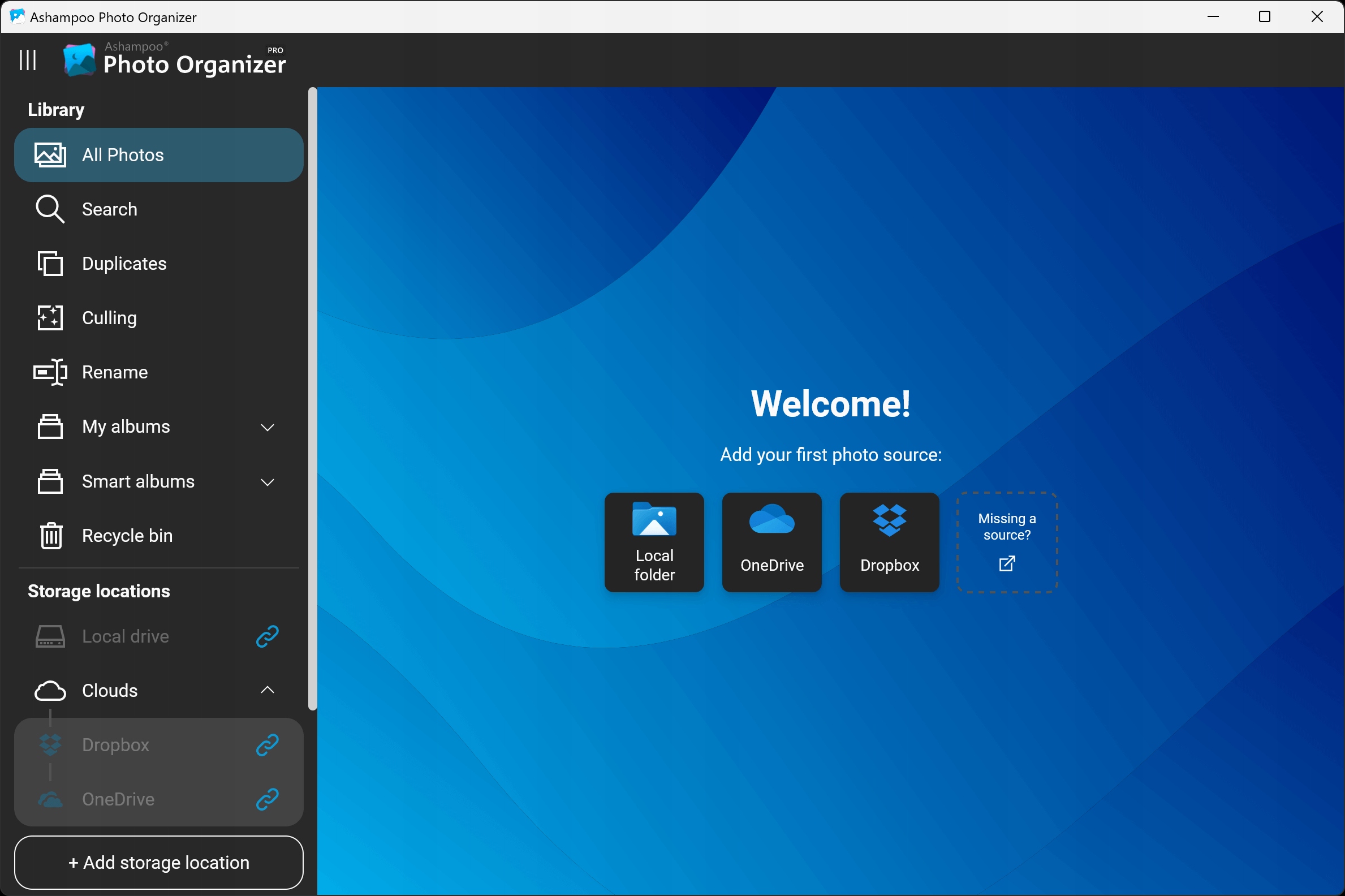Expand the Smart albums chevron
The image size is (1345, 896).
coord(267,482)
